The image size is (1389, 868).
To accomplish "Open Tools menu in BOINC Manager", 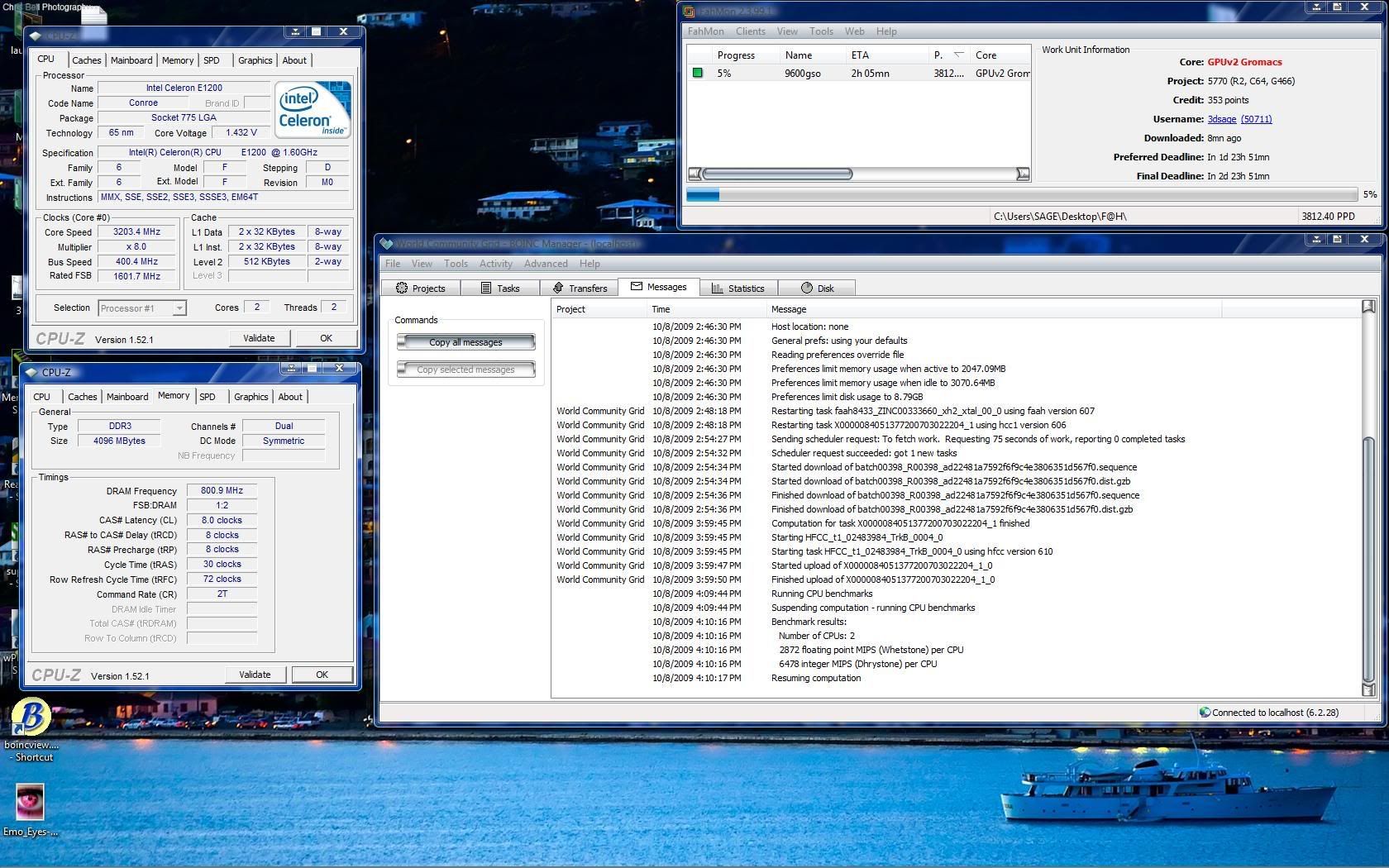I will pos(456,264).
